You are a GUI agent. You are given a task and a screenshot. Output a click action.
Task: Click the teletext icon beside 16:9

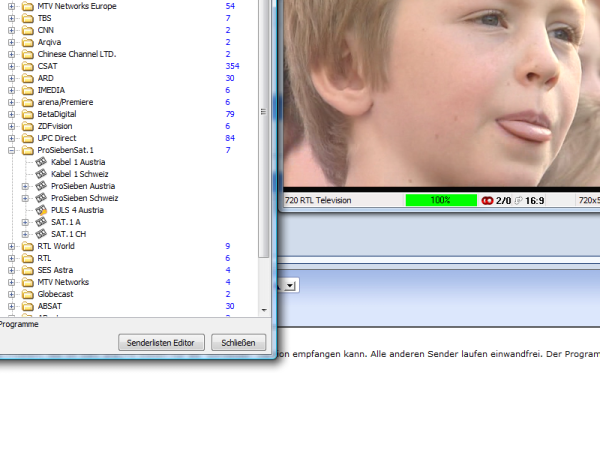tap(518, 201)
